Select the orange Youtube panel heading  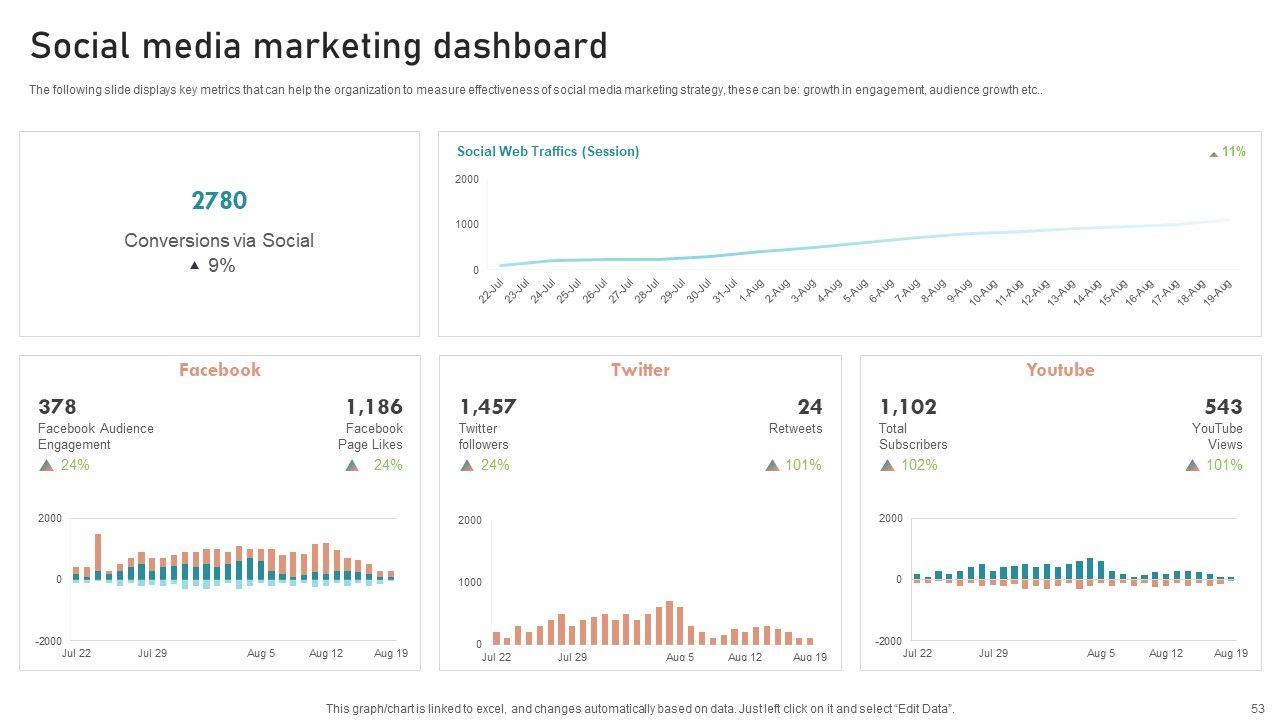click(x=1060, y=370)
